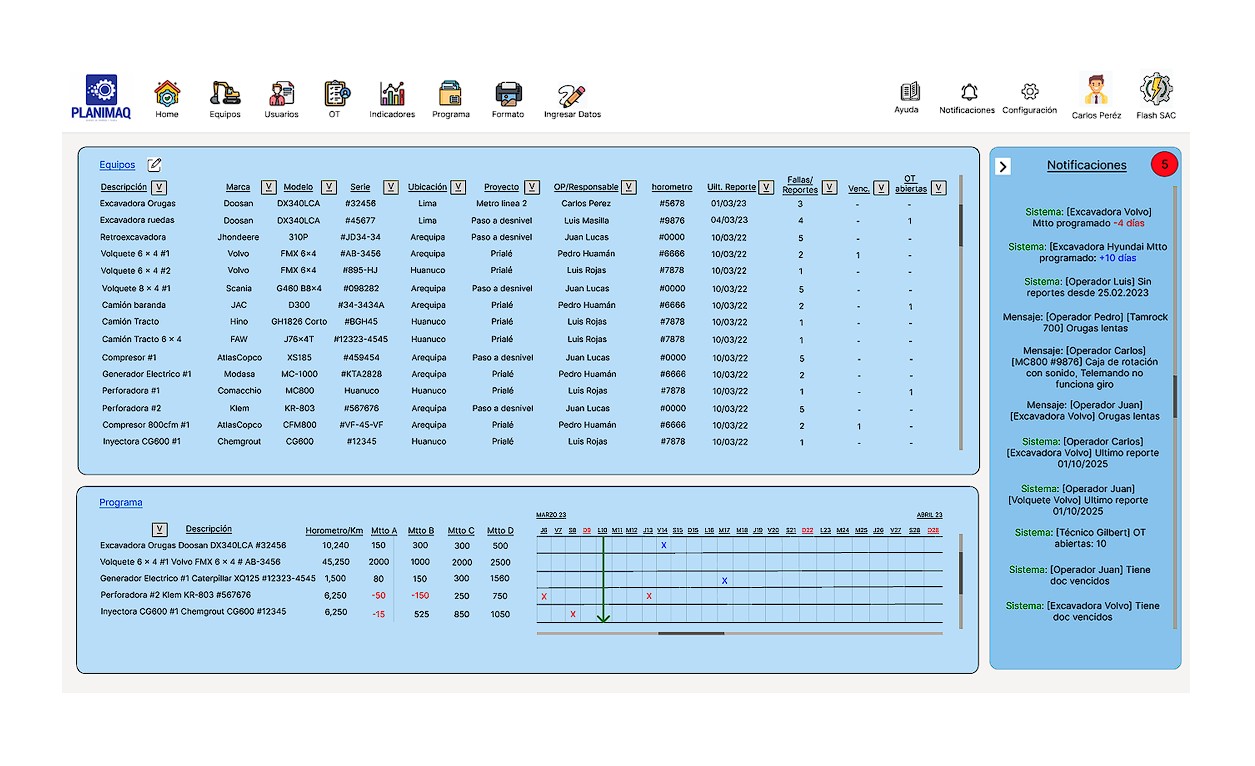This screenshot has width=1255, height=766.
Task: Click the Notificaciones bell icon
Action: coord(968,93)
